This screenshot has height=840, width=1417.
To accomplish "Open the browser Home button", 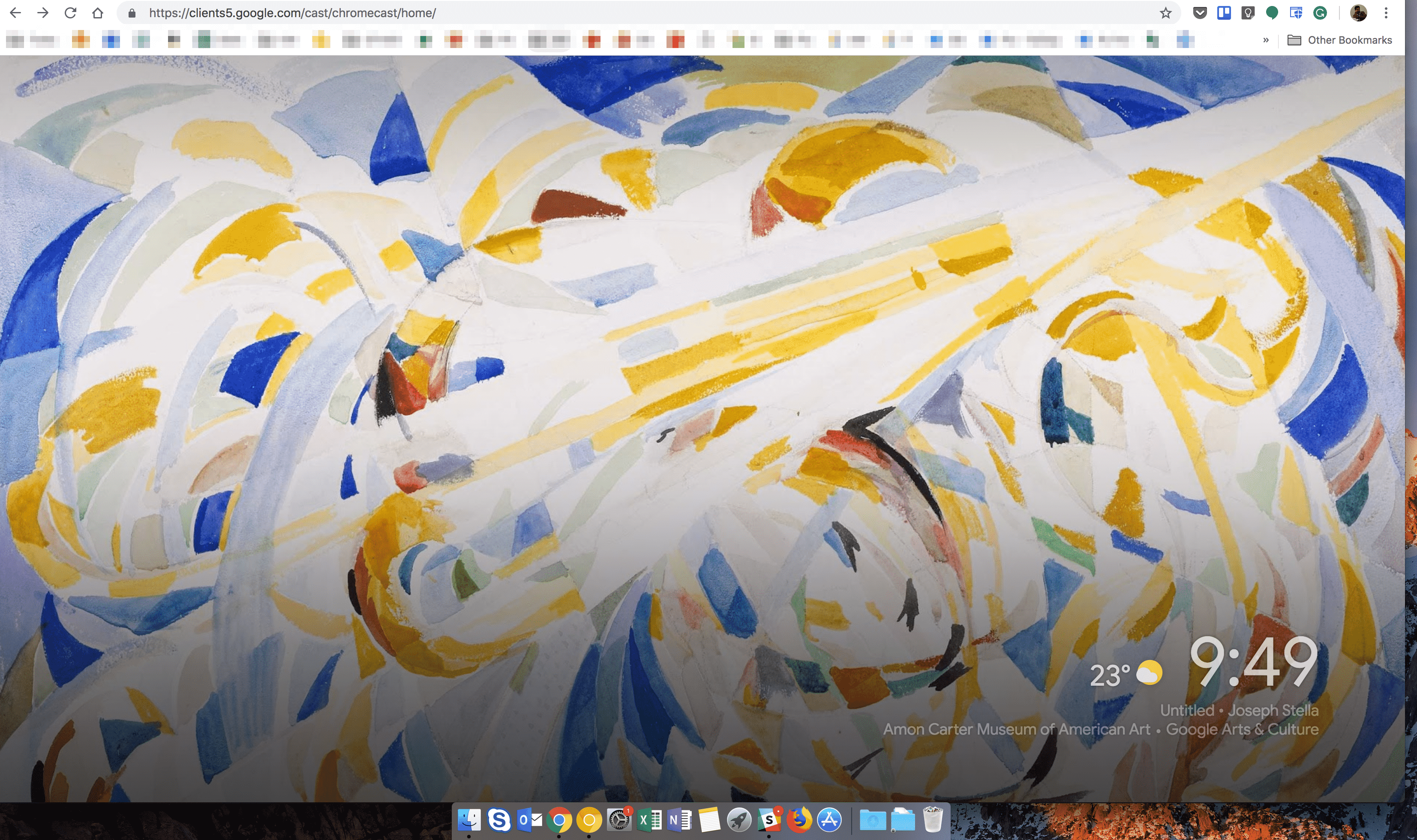I will (98, 13).
